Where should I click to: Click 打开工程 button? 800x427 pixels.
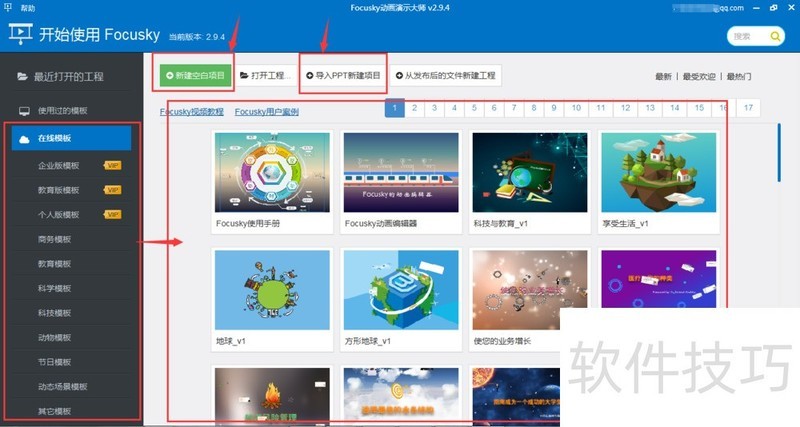coord(266,76)
